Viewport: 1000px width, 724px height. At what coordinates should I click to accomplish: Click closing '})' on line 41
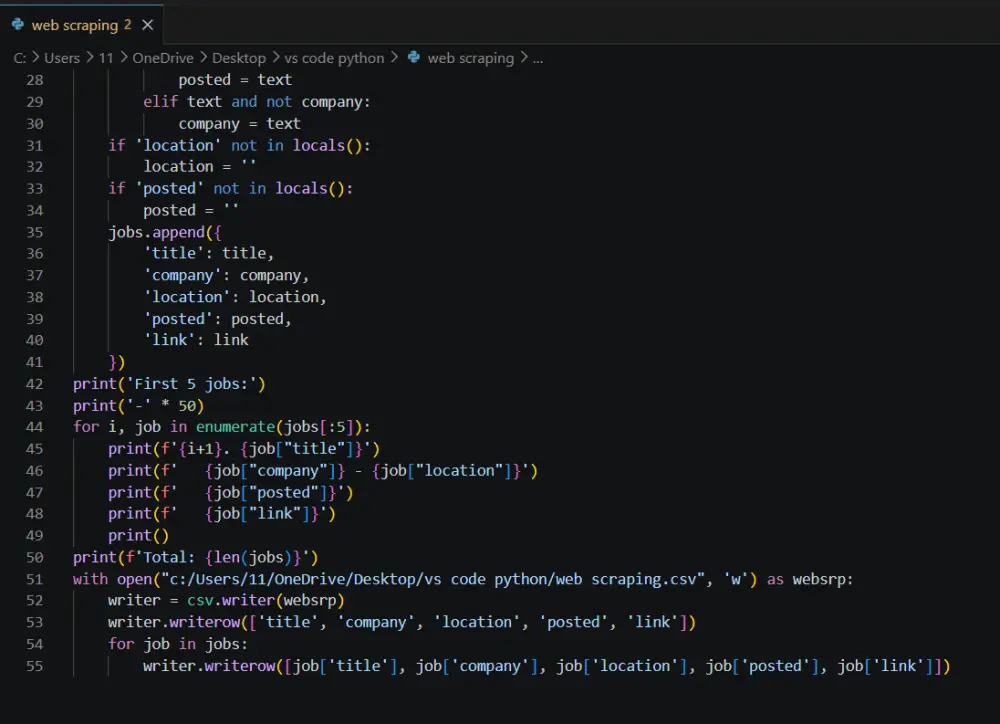(117, 362)
